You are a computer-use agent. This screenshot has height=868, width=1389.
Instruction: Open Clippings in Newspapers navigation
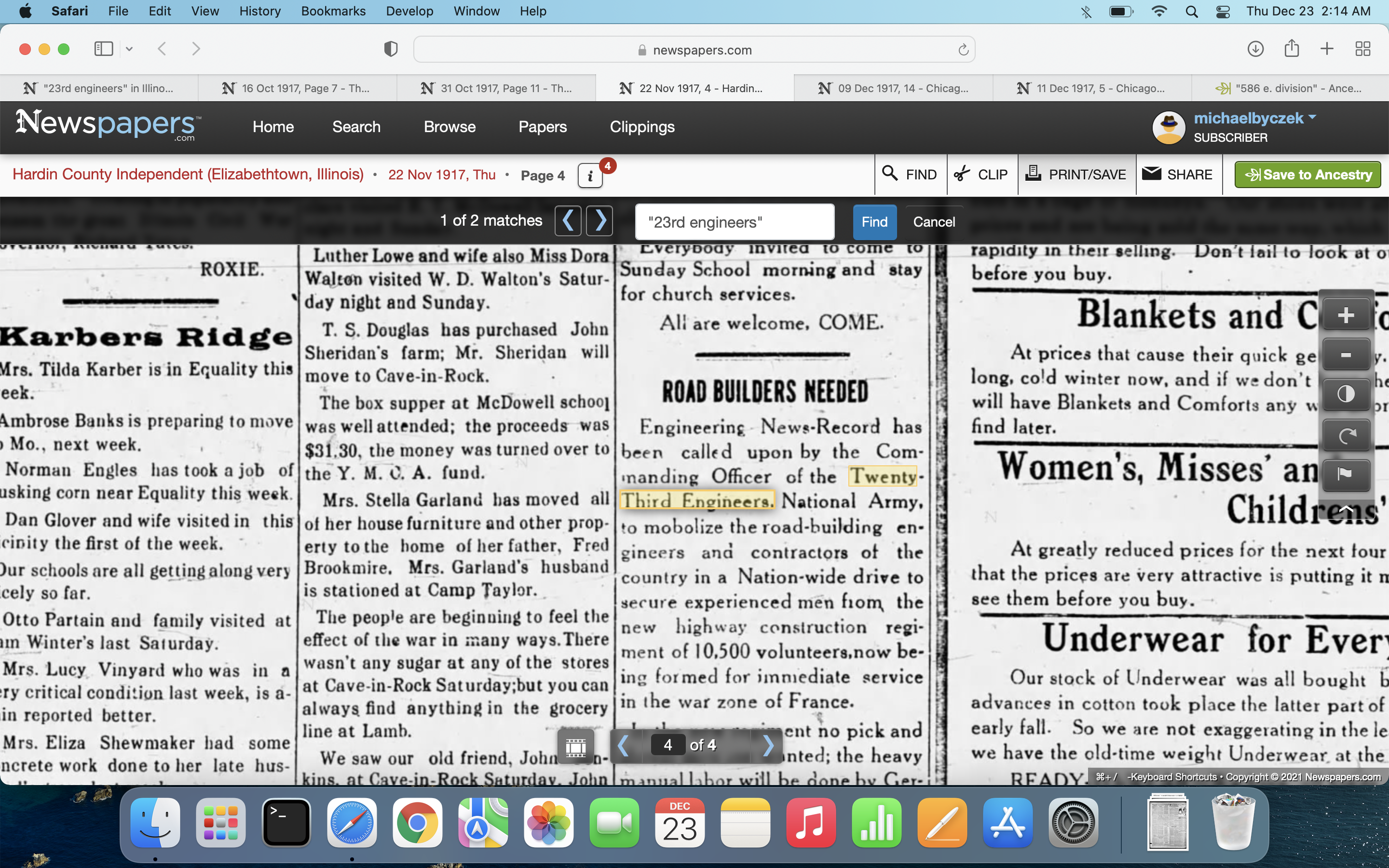pos(642,127)
